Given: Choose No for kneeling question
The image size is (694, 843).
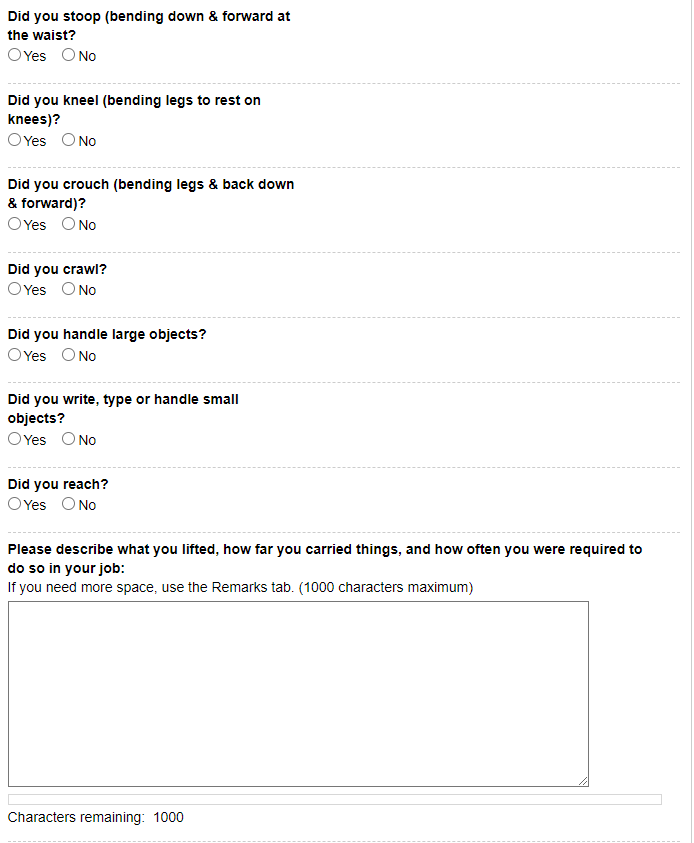Looking at the screenshot, I should tap(68, 140).
